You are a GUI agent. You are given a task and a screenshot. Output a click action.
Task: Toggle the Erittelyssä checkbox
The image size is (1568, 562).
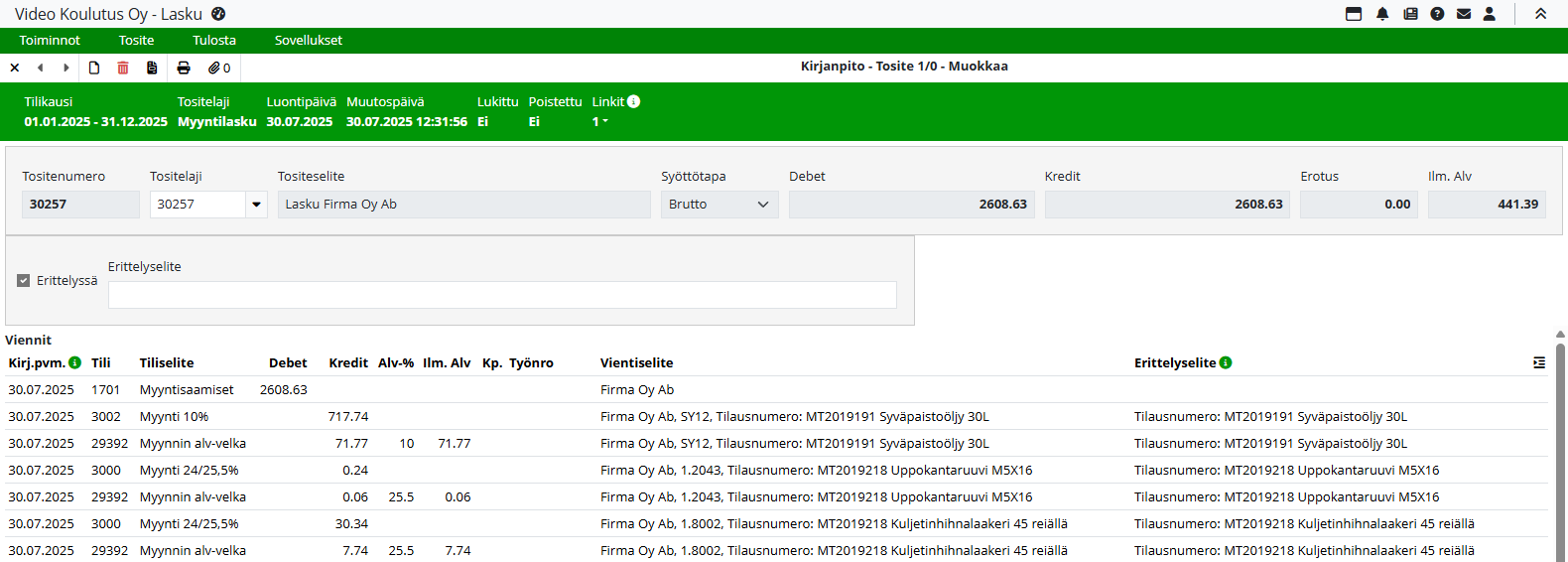pos(24,281)
